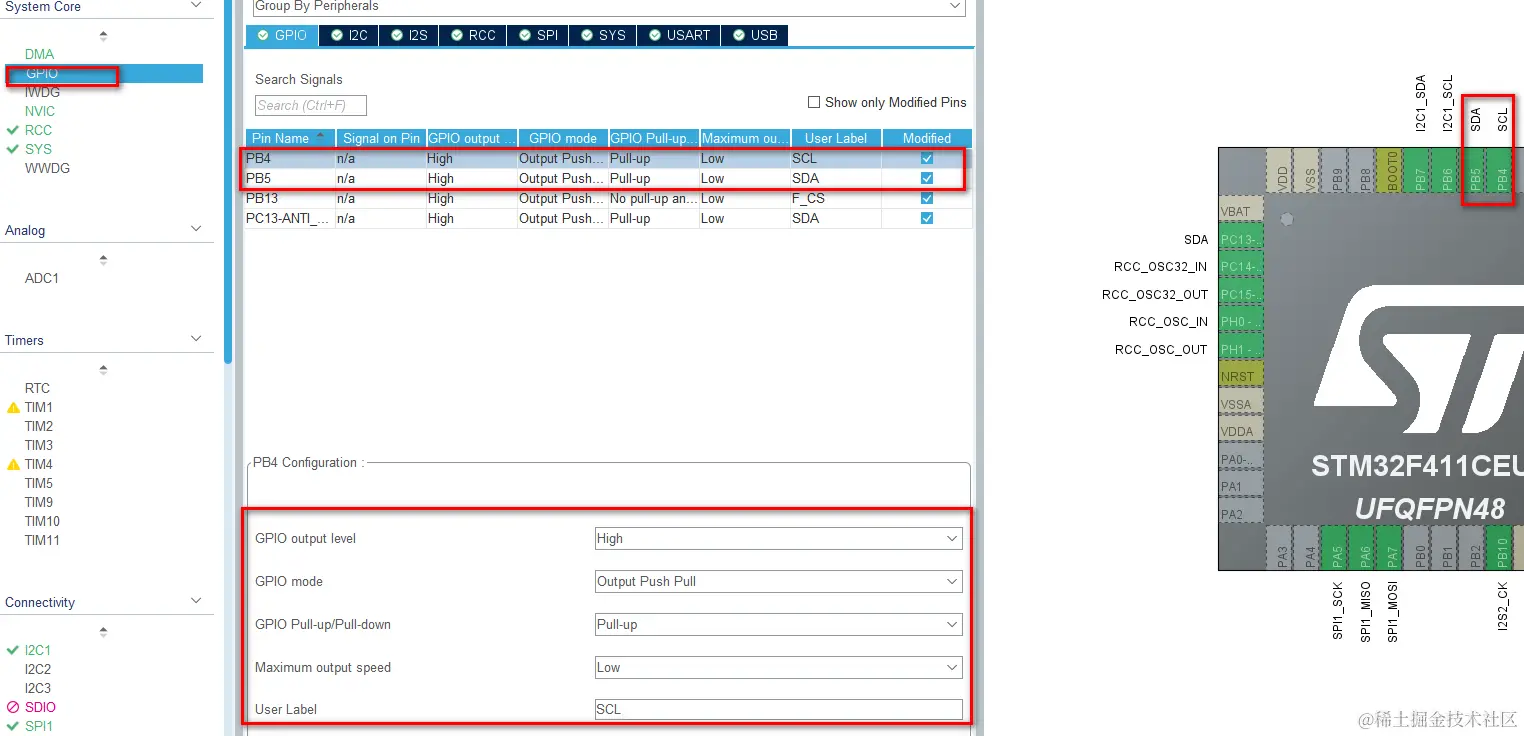Screen dimensions: 1524x736
Task: Open I2C3 under Connectivity
Action: [38, 688]
